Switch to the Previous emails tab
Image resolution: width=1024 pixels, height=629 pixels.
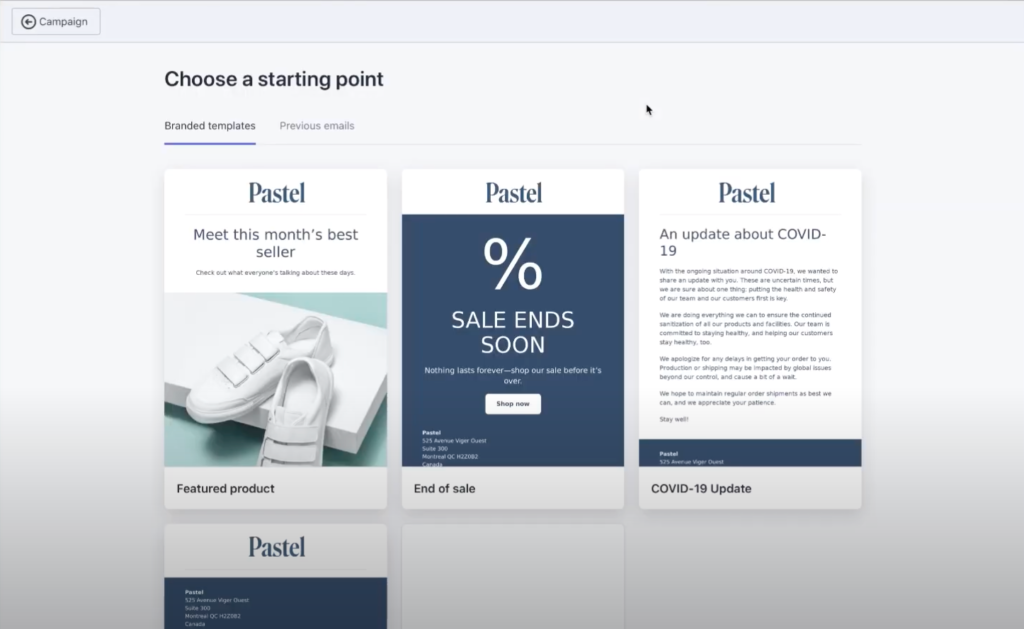click(x=317, y=125)
